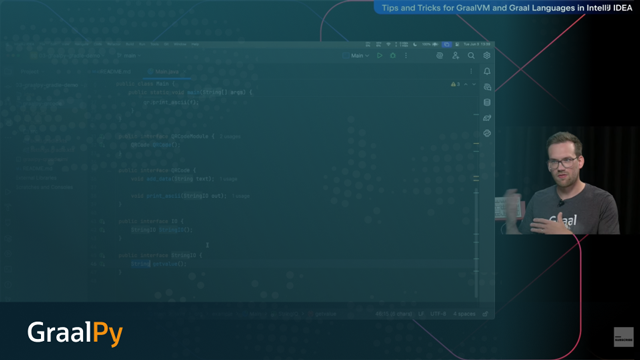
Task: Click the gutter implementation icon beside QRCodeModule
Action: [102, 136]
